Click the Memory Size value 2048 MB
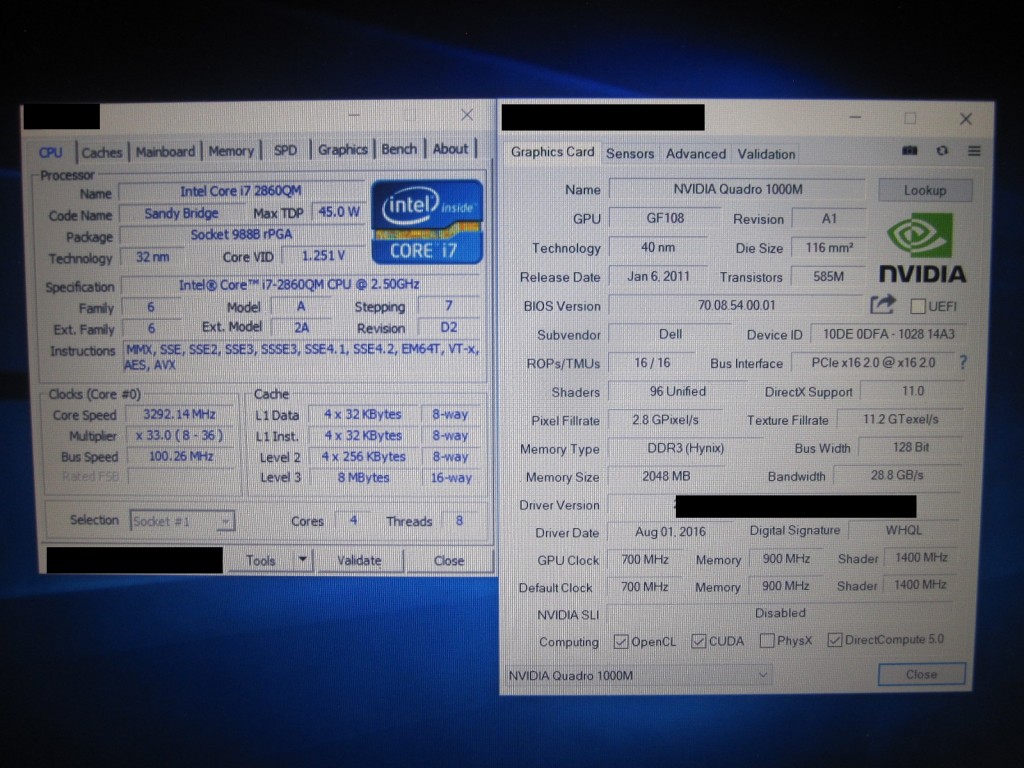Viewport: 1024px width, 768px height. pos(665,477)
